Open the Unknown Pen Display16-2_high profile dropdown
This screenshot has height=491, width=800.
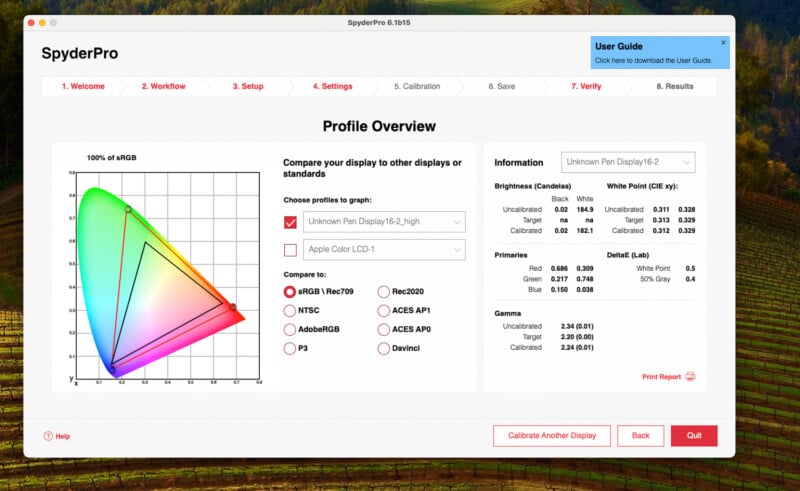pyautogui.click(x=384, y=222)
